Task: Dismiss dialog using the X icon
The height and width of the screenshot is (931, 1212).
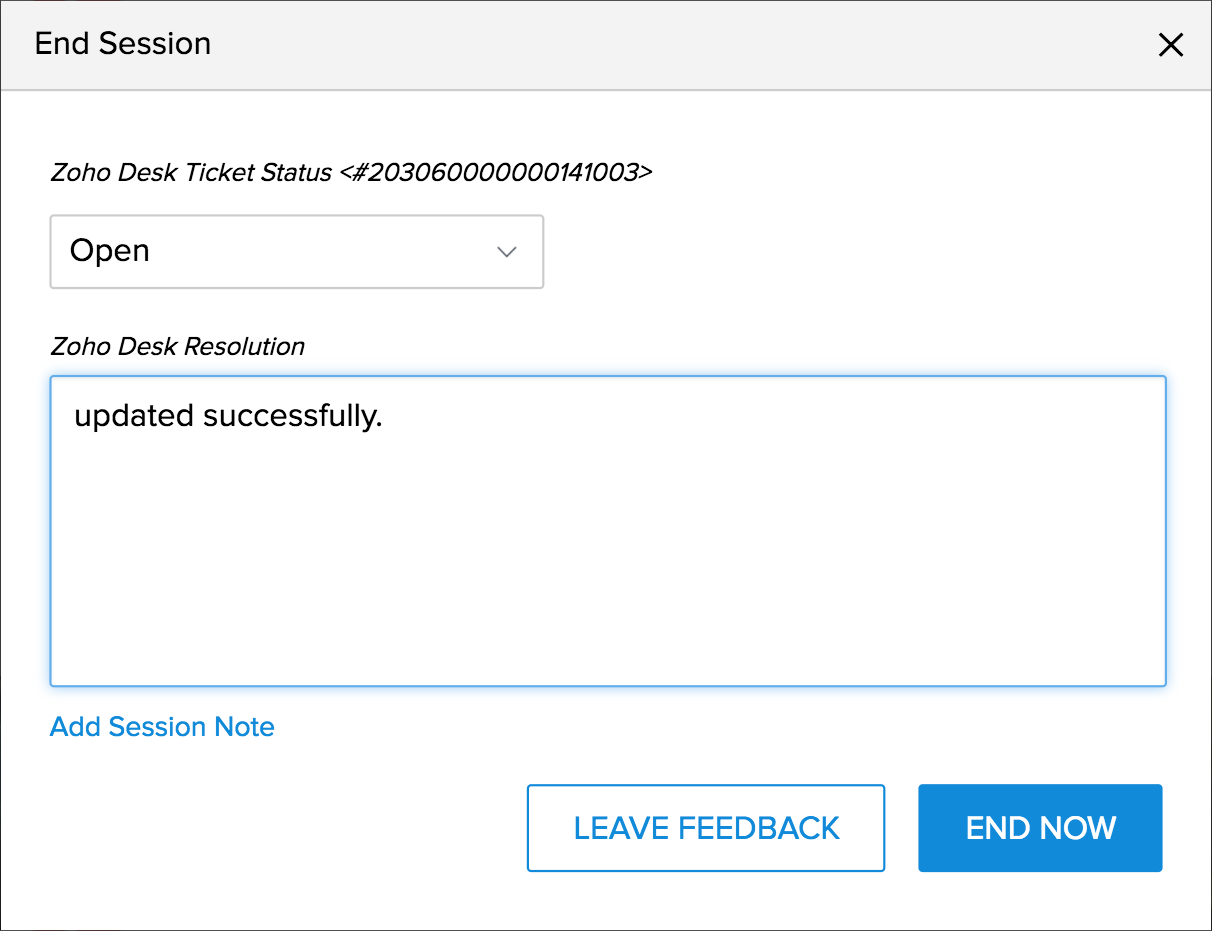Action: 1170,45
